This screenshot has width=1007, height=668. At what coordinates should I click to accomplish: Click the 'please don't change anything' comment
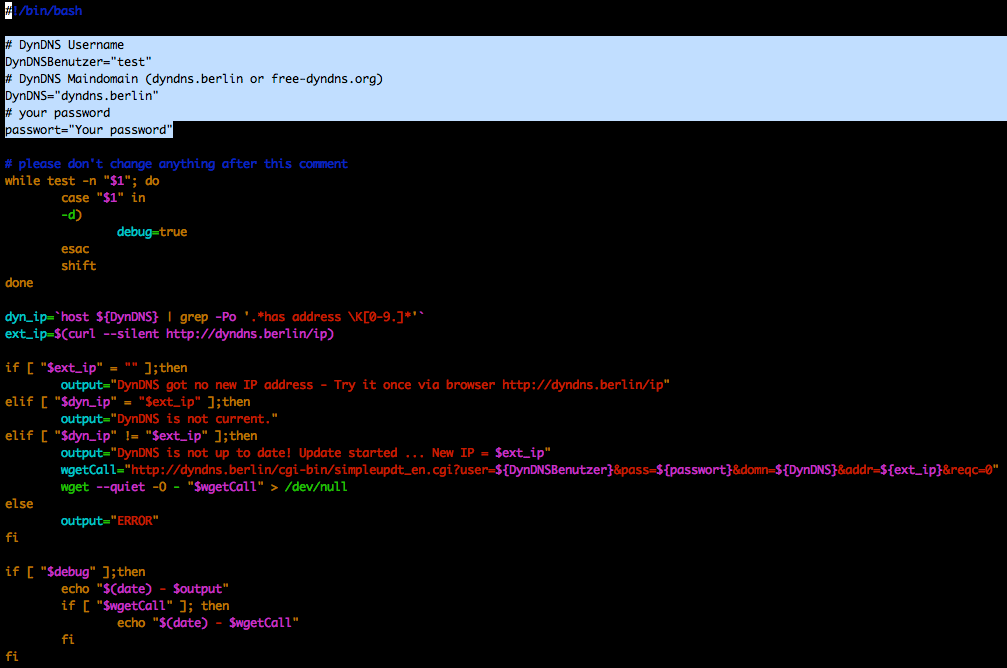click(177, 164)
